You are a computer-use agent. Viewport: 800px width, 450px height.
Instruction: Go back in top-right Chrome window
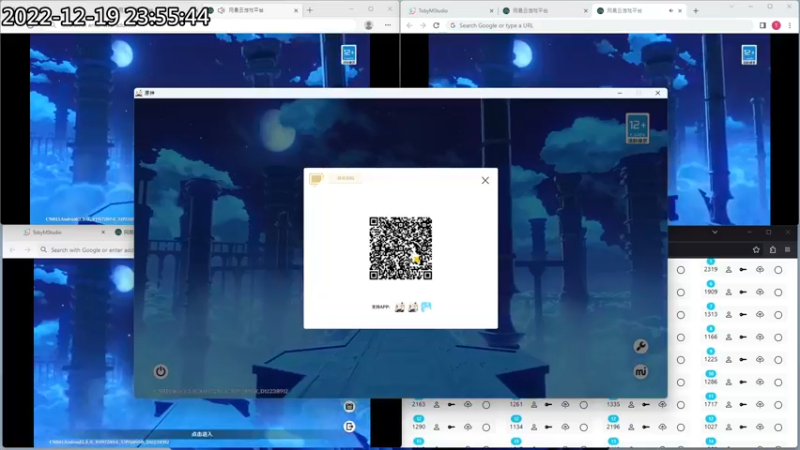coord(410,25)
